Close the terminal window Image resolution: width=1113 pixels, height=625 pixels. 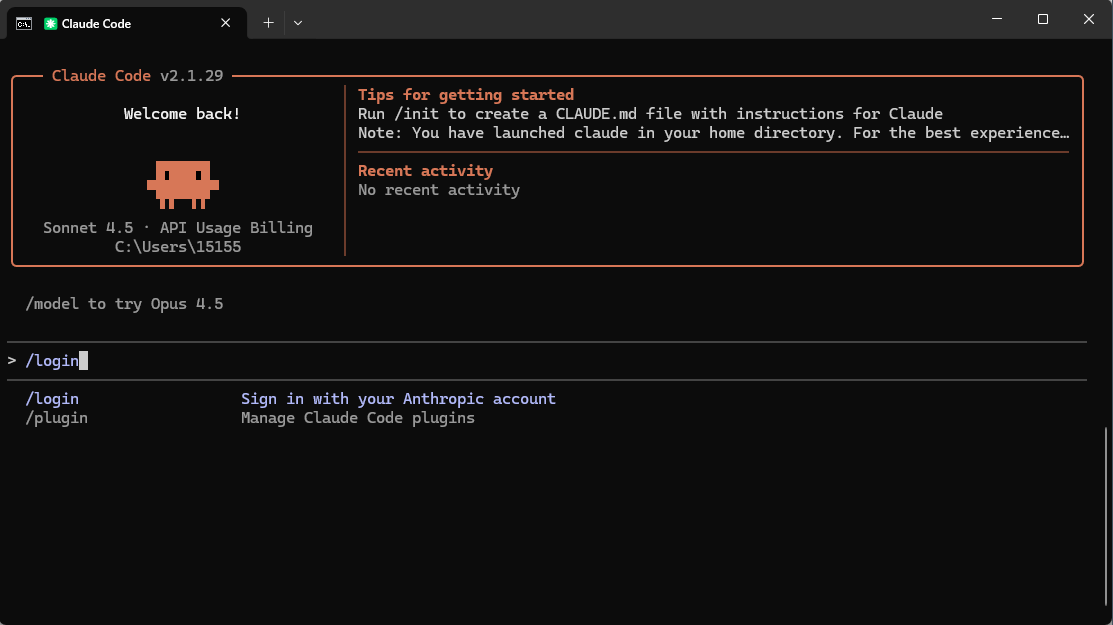[x=1088, y=20]
